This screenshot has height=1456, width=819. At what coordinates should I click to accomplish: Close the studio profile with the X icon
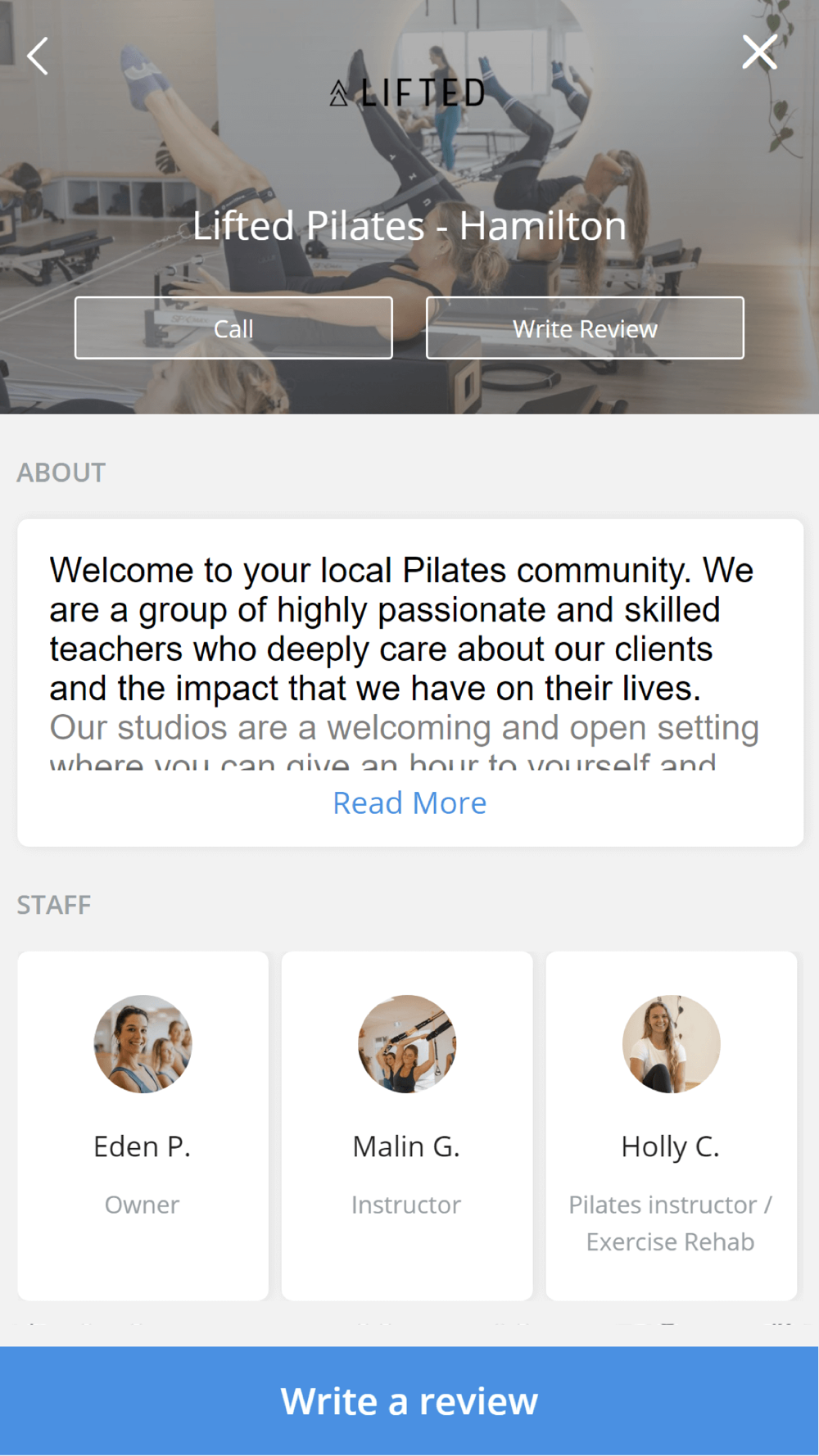tap(759, 52)
